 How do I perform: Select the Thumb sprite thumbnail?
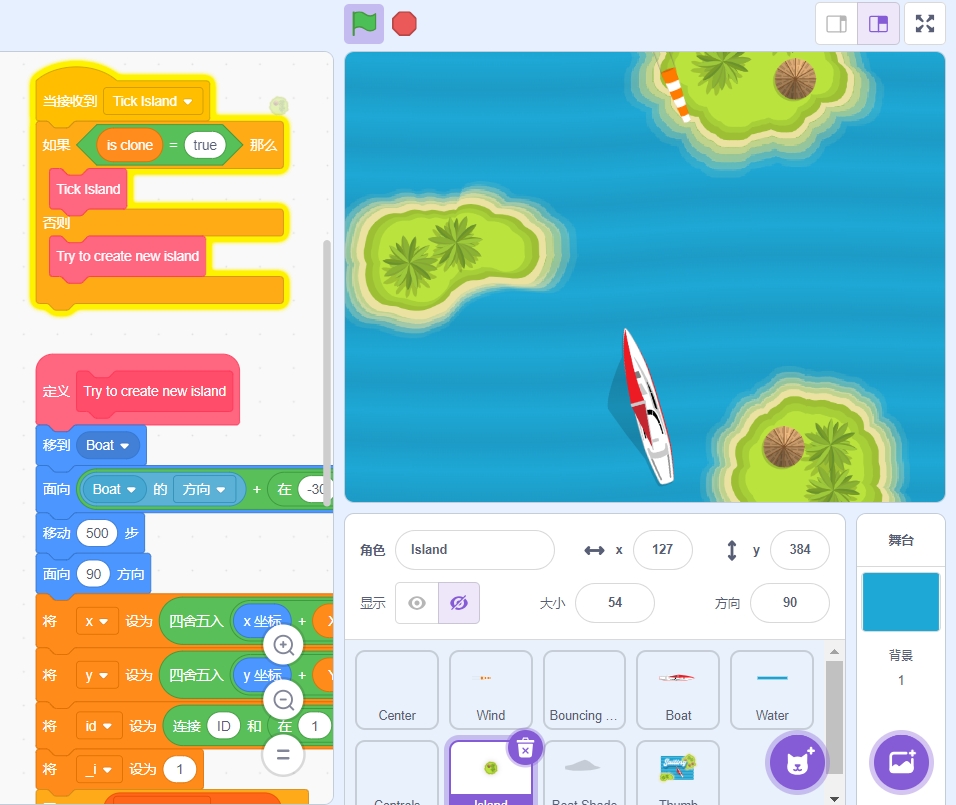click(x=678, y=772)
